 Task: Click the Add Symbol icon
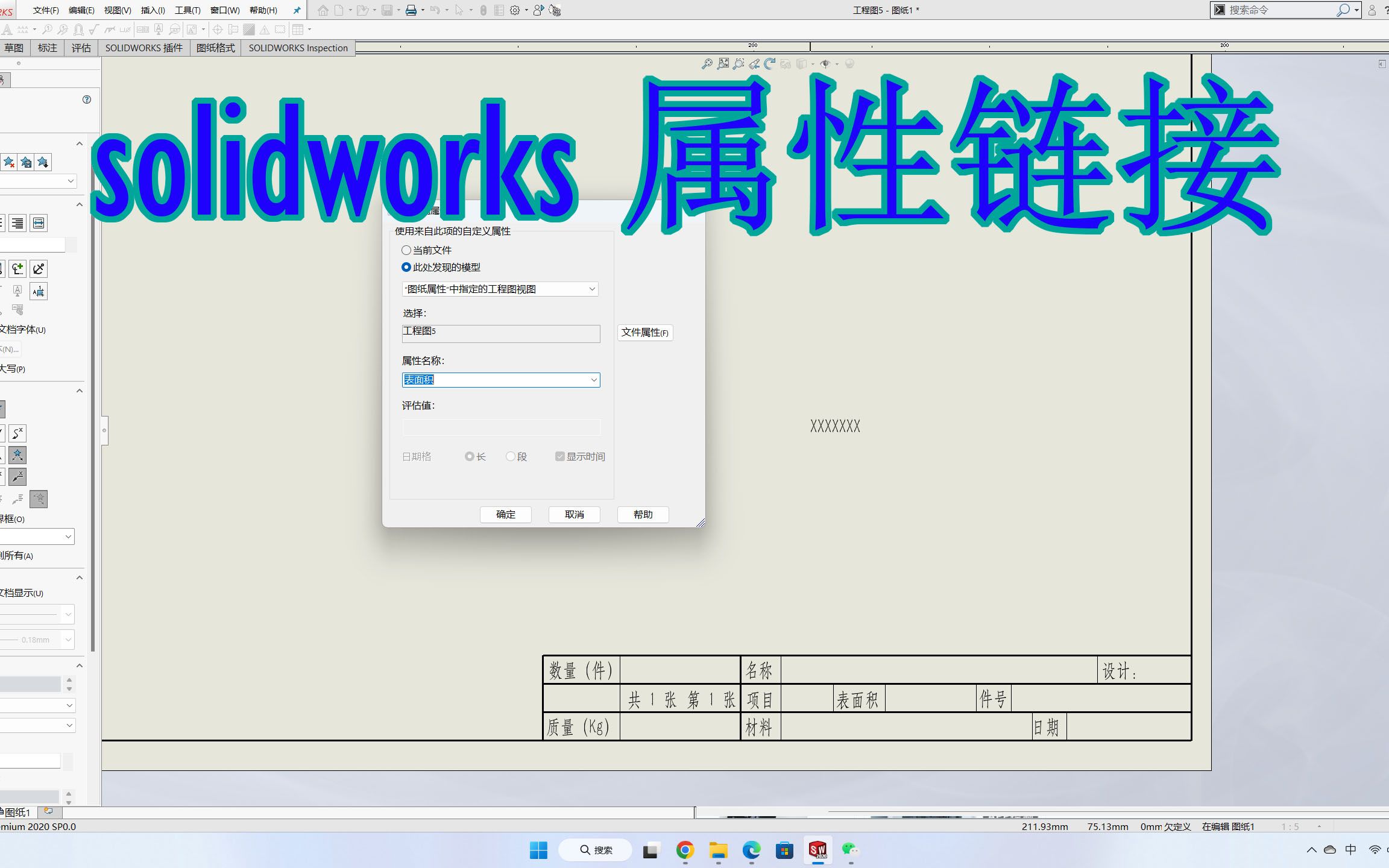(17, 269)
